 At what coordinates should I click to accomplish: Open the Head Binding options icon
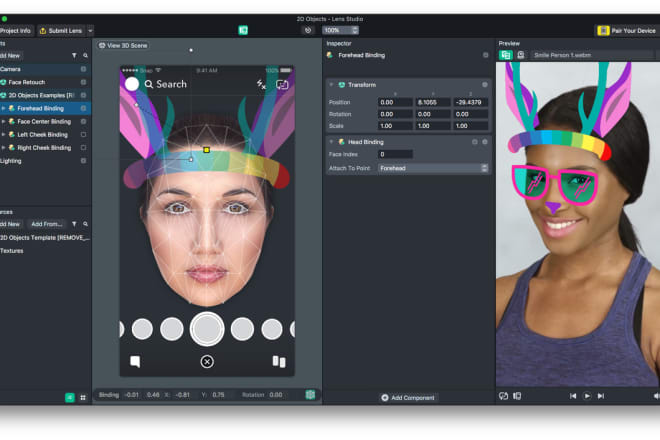point(484,142)
